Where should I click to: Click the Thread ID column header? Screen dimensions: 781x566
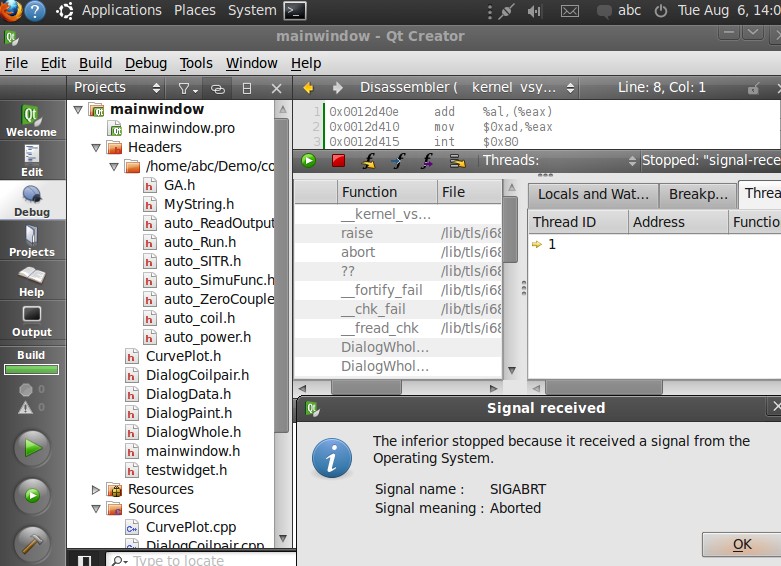(x=578, y=222)
